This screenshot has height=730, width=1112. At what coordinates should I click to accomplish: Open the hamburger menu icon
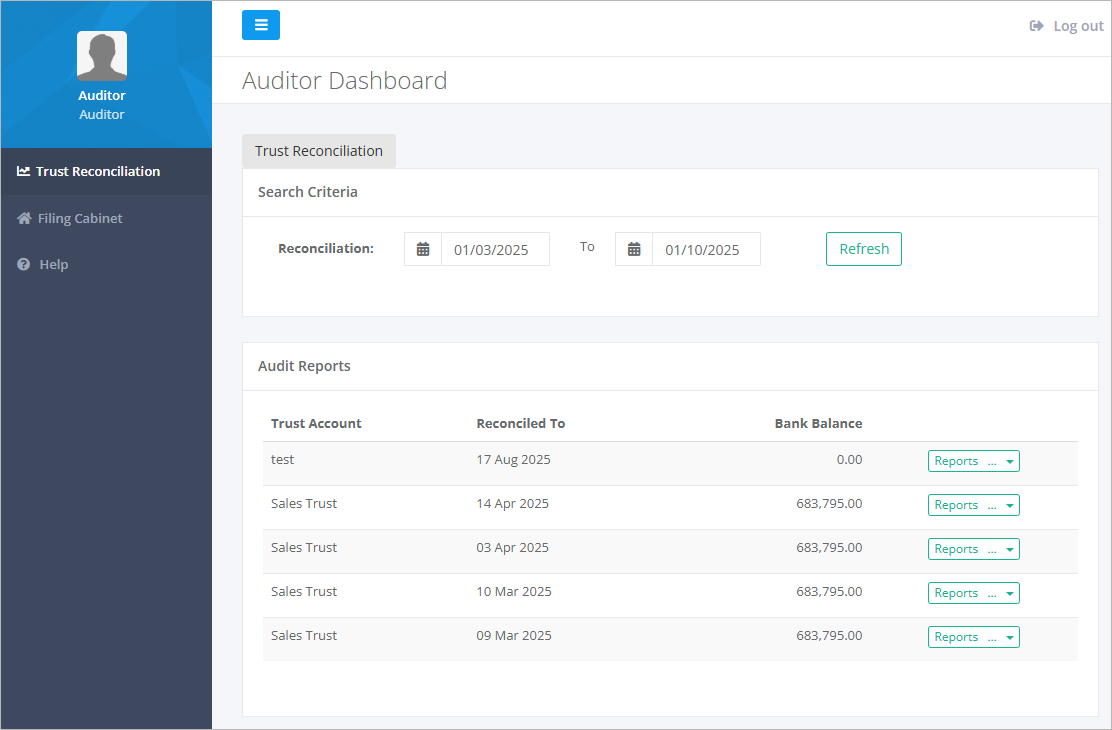[x=260, y=24]
